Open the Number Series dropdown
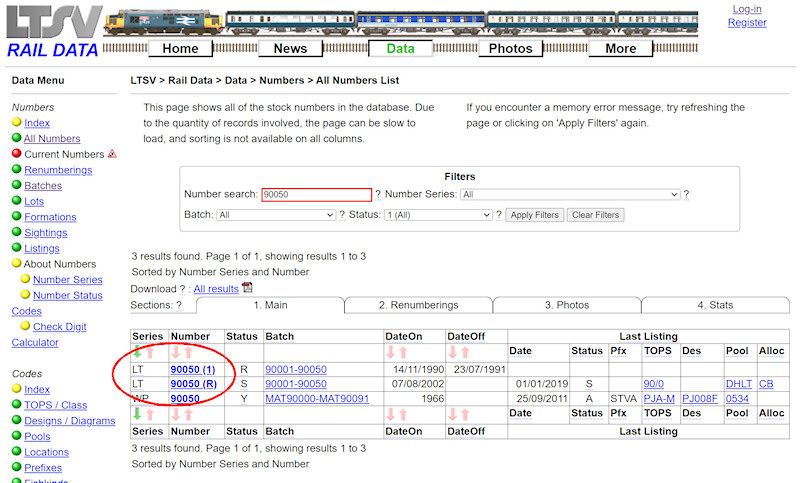The width and height of the screenshot is (800, 483). tap(570, 195)
